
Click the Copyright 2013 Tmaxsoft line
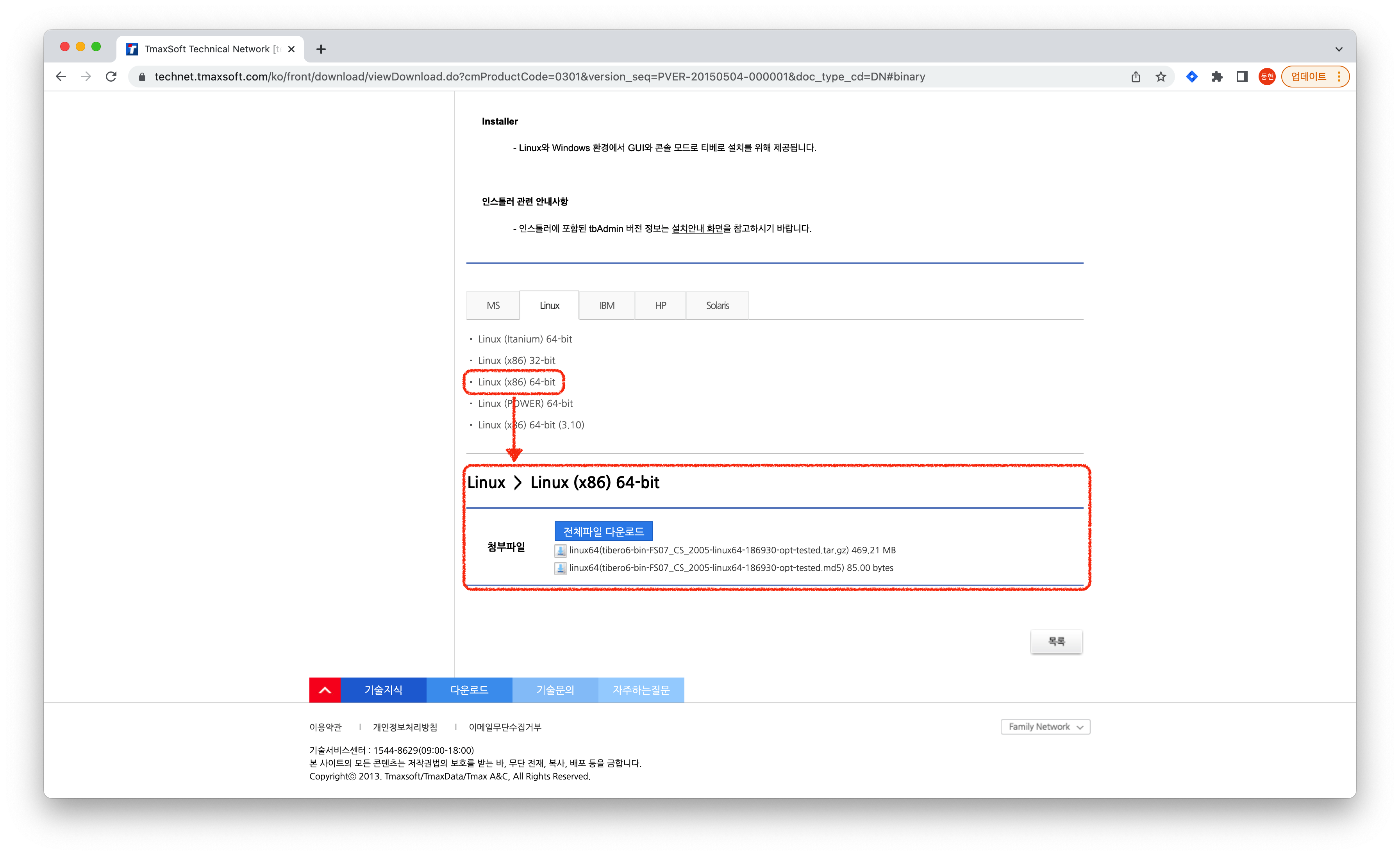(450, 776)
